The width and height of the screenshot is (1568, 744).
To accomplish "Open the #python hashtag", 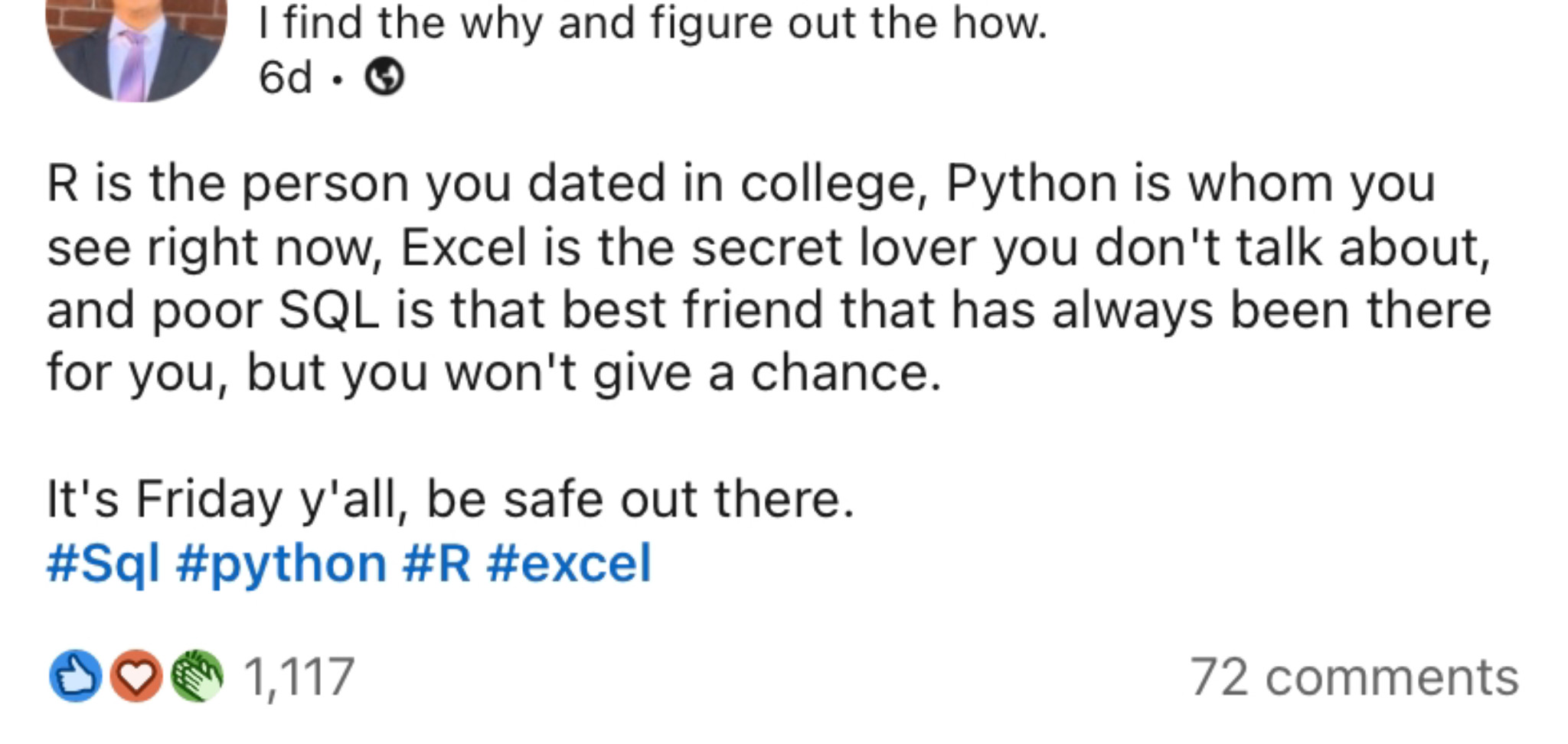I will click(x=281, y=564).
